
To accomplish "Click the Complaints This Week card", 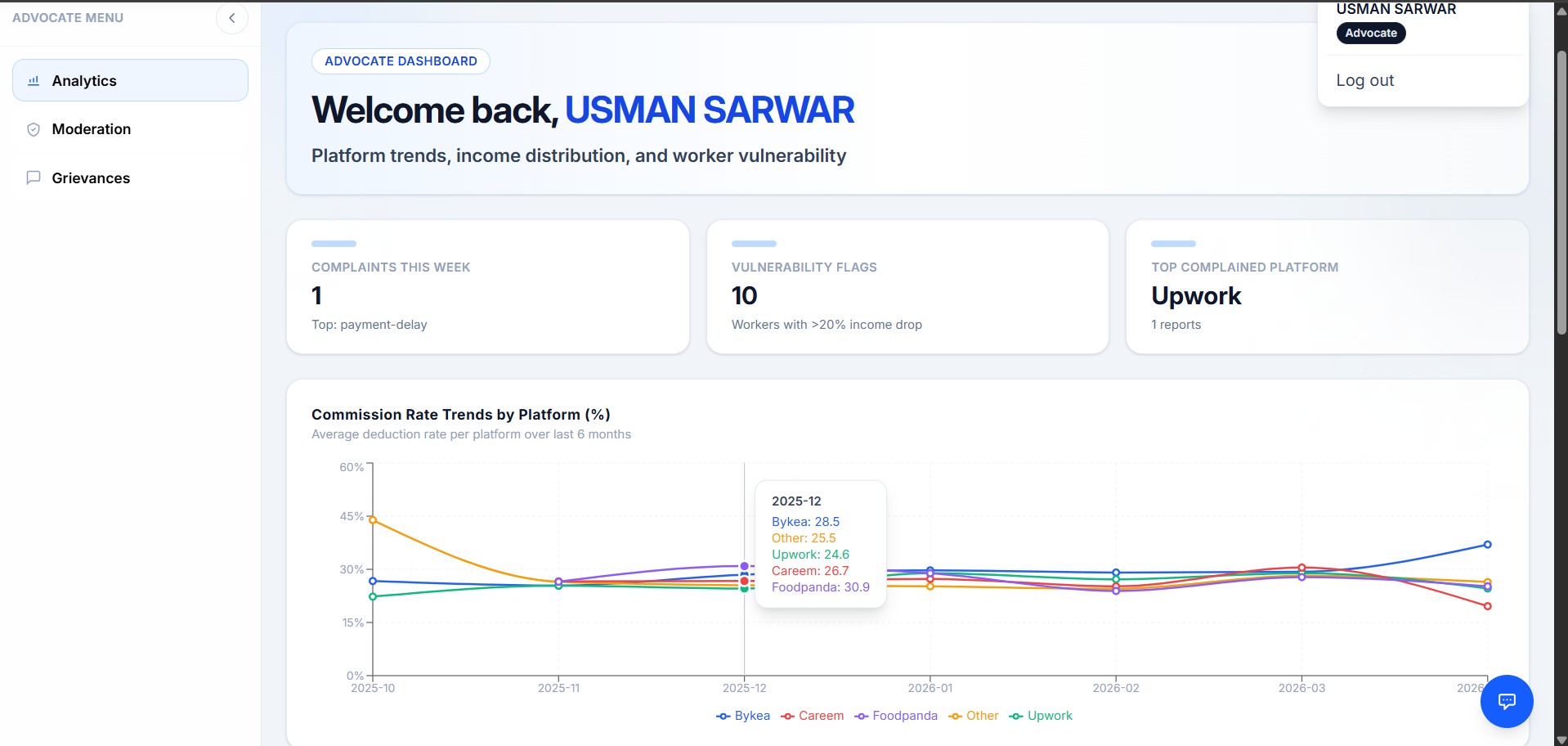I will click(x=488, y=286).
